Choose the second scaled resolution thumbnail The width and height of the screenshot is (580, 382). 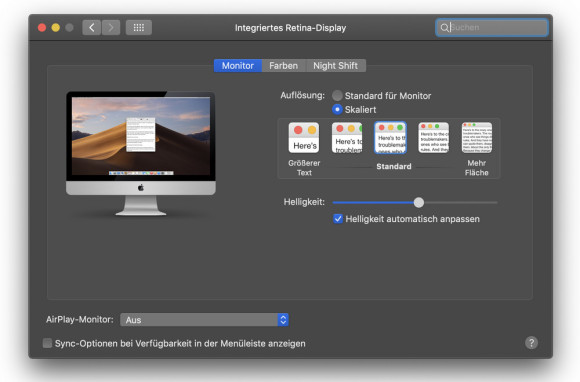347,138
